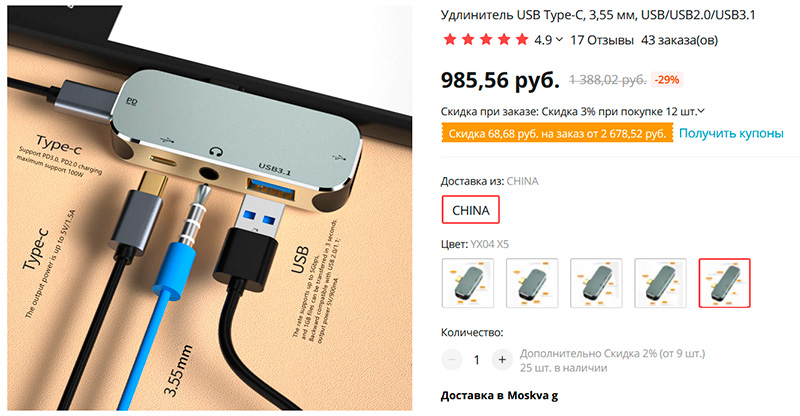Decrease quantity with the minus button
This screenshot has height=416, width=800.
click(x=452, y=360)
